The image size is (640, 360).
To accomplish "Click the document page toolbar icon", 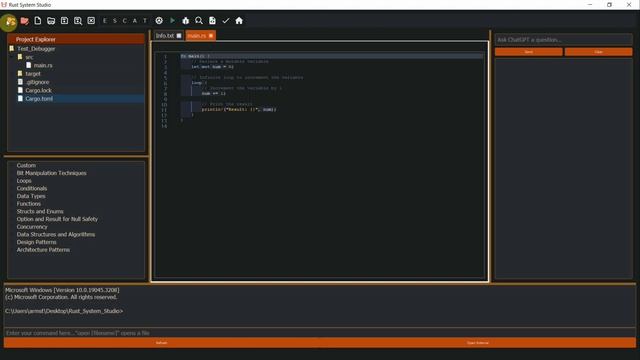I will (212, 21).
